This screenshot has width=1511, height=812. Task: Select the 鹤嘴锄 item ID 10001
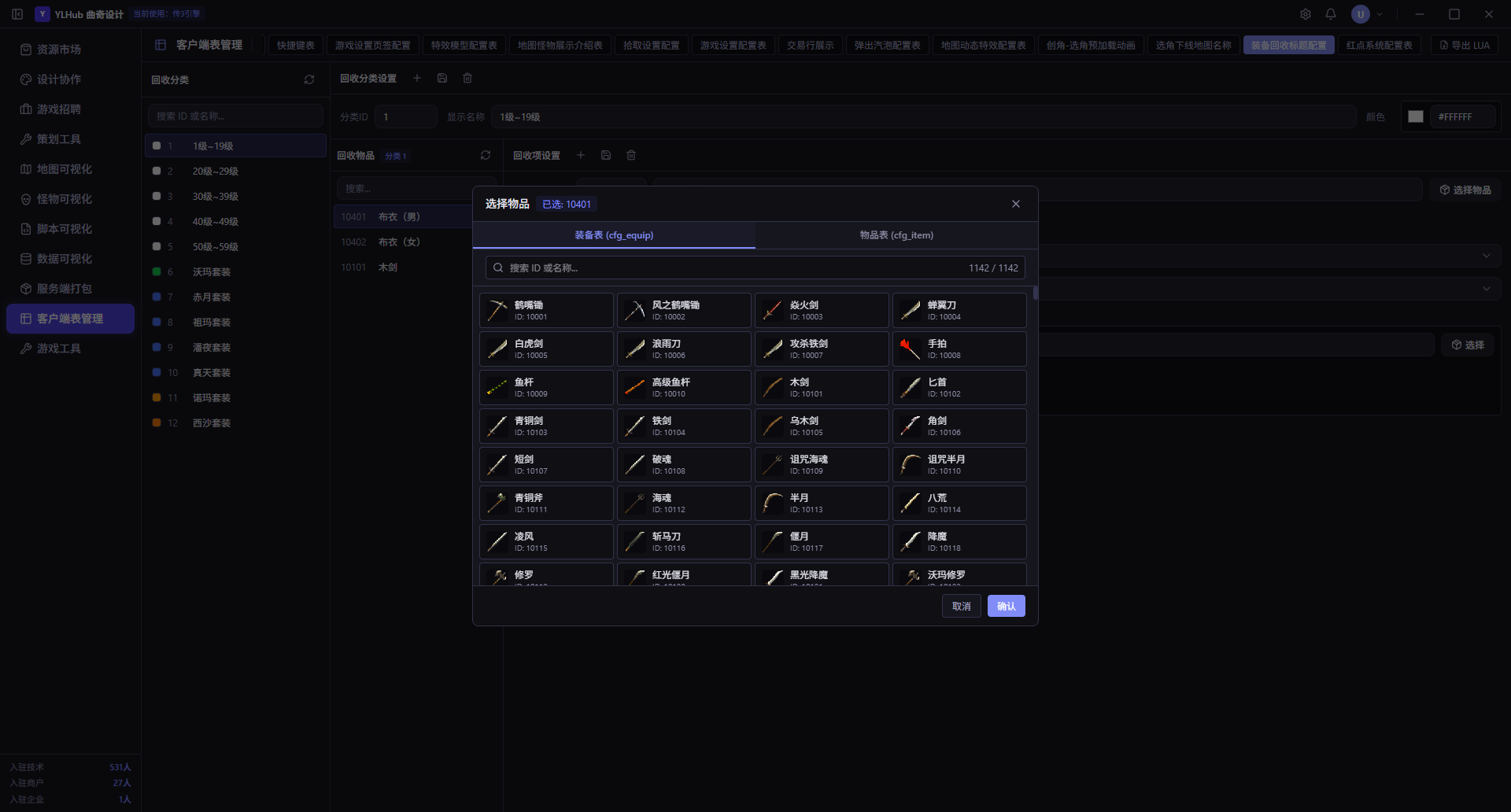click(x=546, y=310)
